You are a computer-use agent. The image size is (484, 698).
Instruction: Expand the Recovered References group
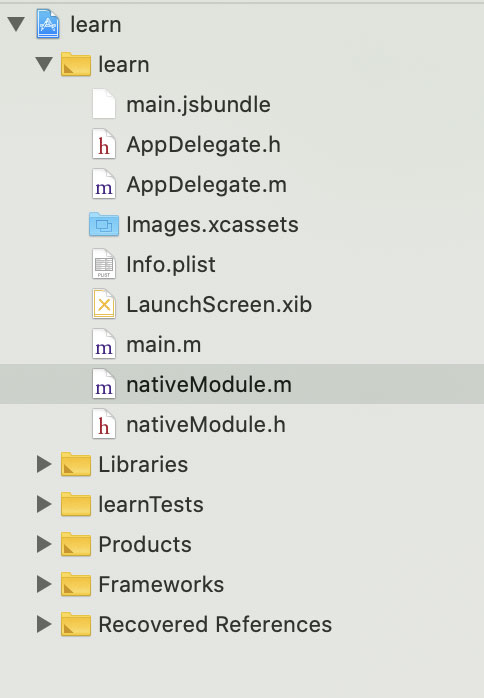point(44,624)
